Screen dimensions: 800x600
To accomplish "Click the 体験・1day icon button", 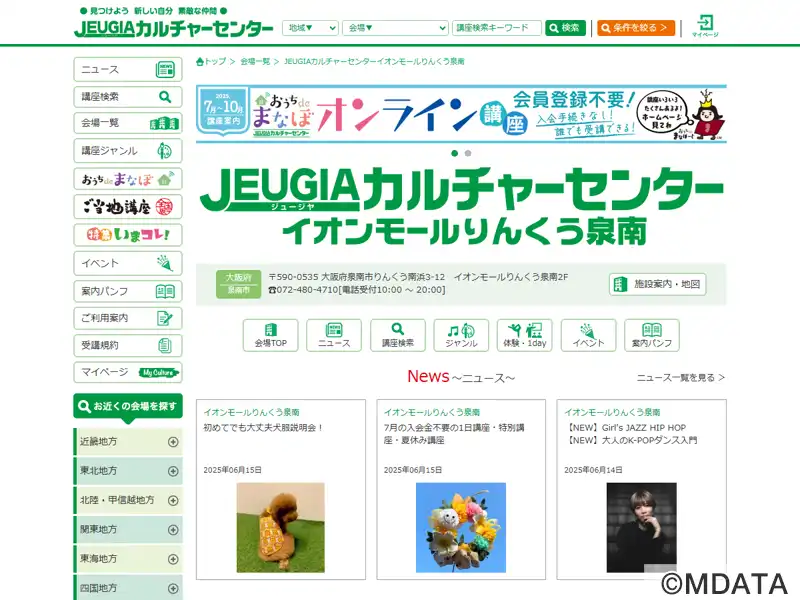I will [x=524, y=335].
